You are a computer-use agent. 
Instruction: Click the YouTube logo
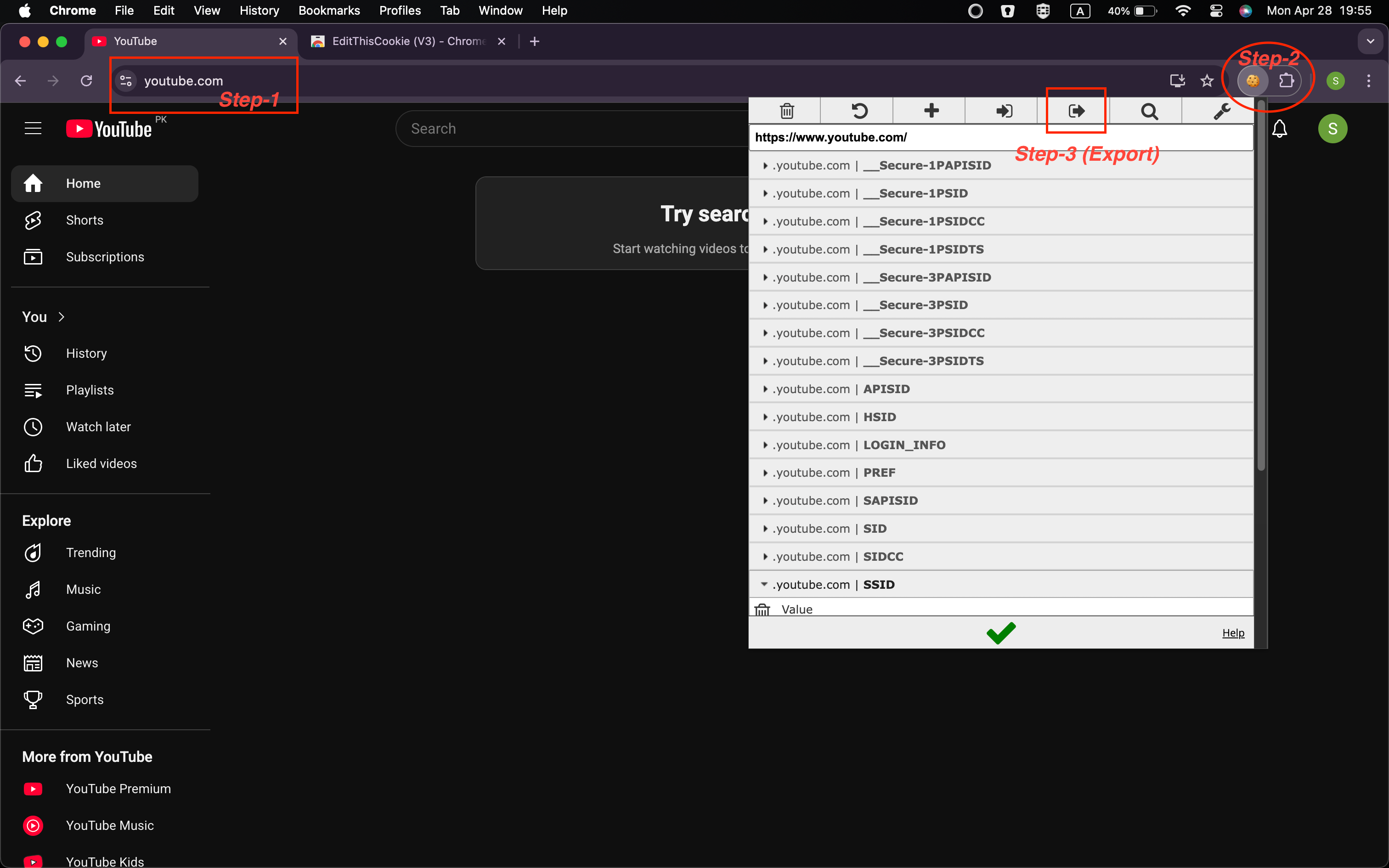pos(109,129)
